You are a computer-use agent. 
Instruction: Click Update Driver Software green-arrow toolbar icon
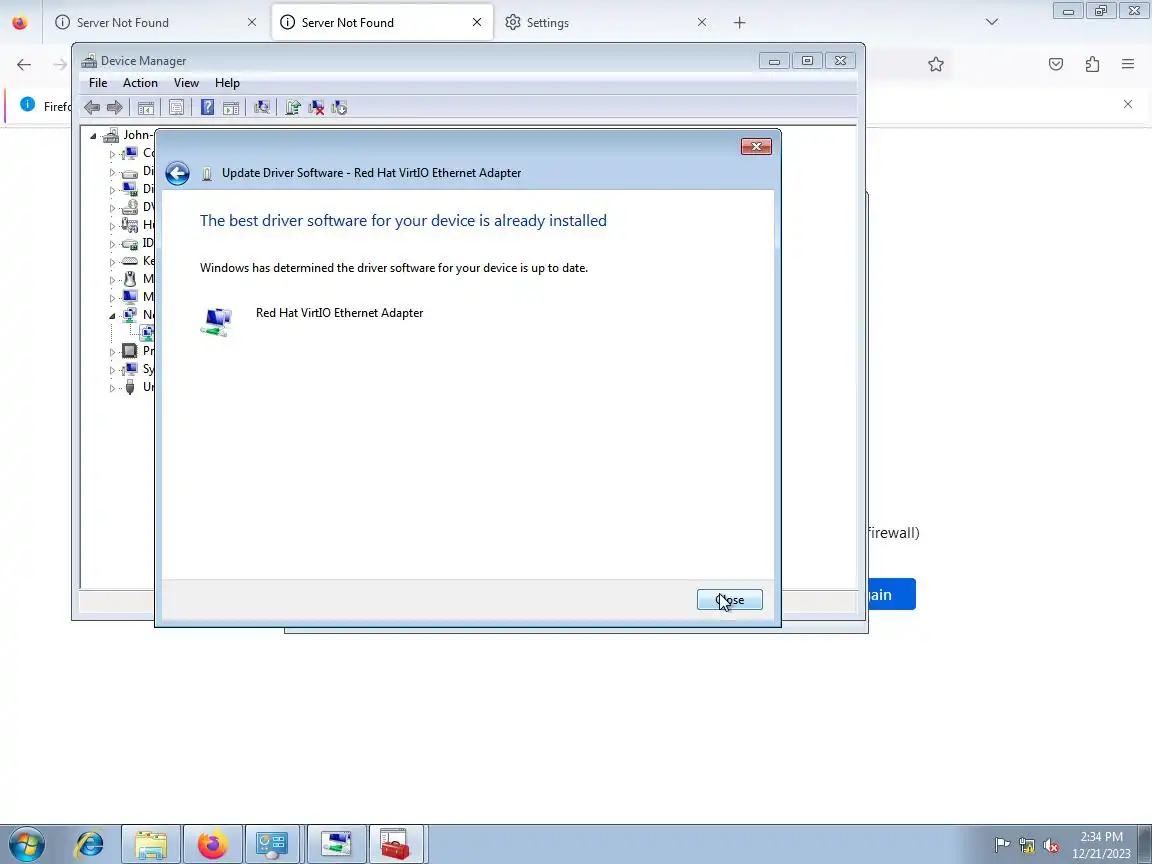(292, 108)
